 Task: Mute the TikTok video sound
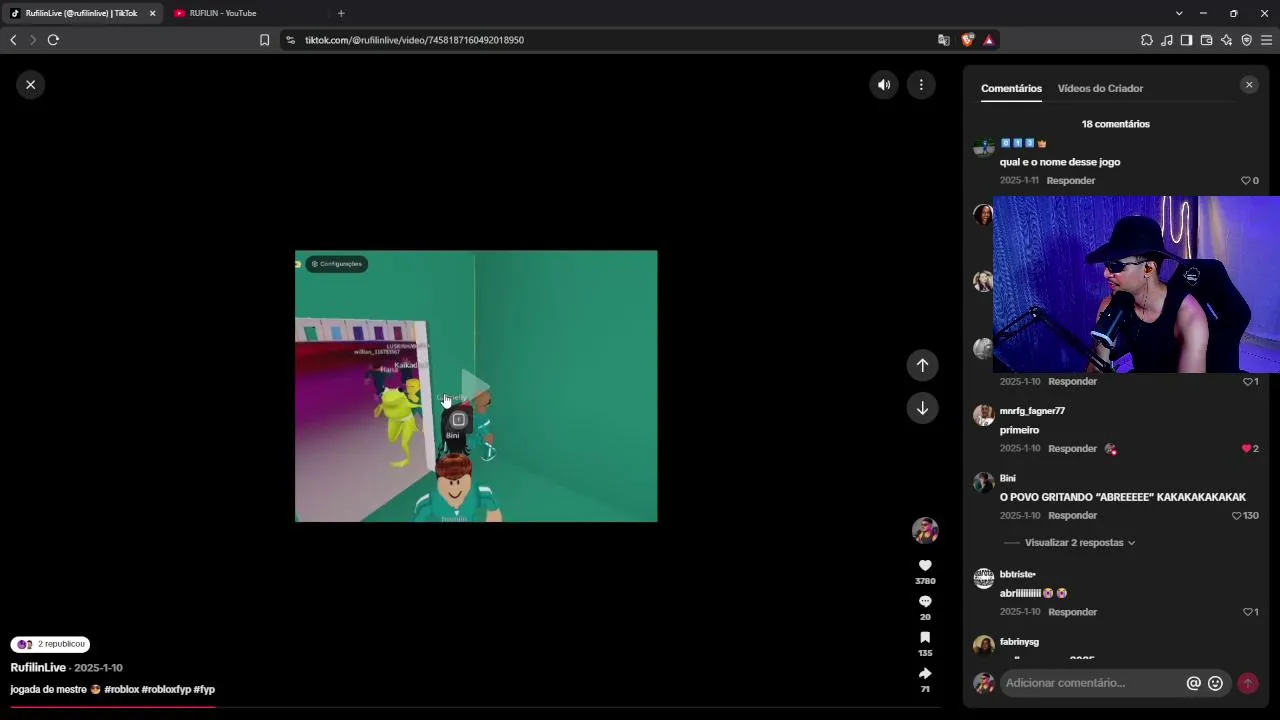tap(884, 85)
